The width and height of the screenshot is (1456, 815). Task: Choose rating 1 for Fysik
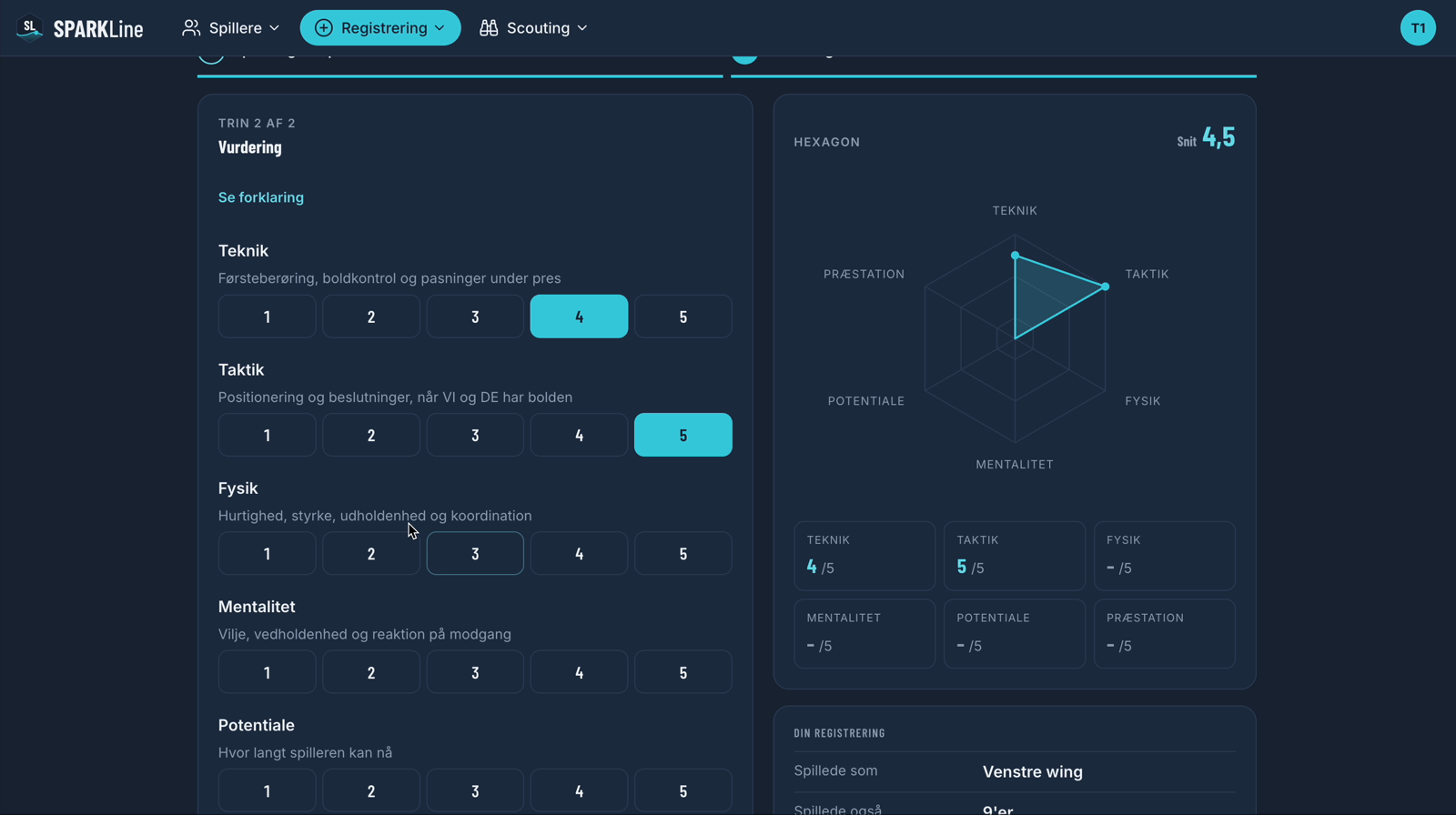[268, 553]
